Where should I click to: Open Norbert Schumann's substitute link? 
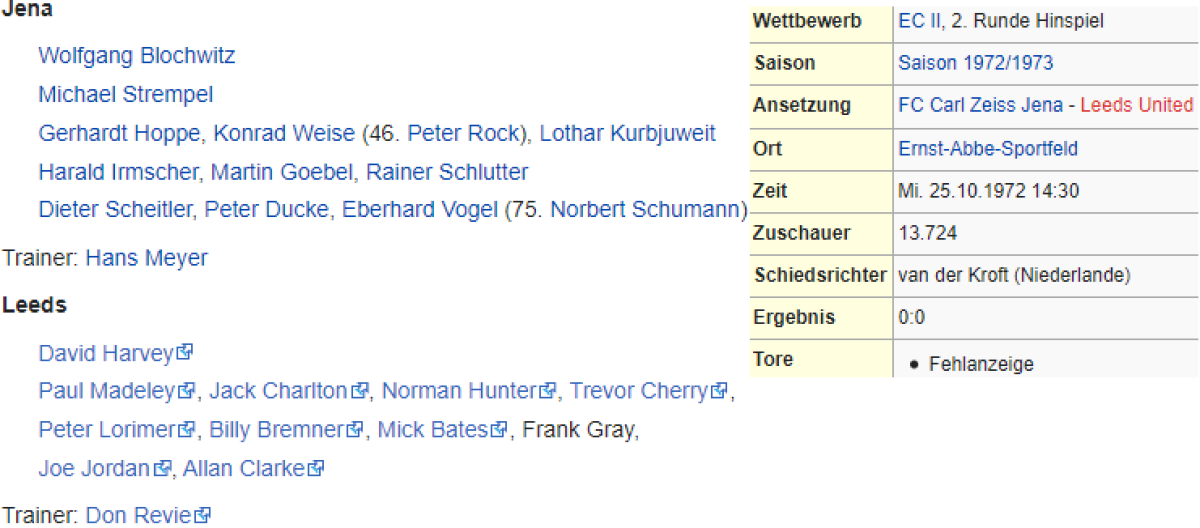coord(648,210)
